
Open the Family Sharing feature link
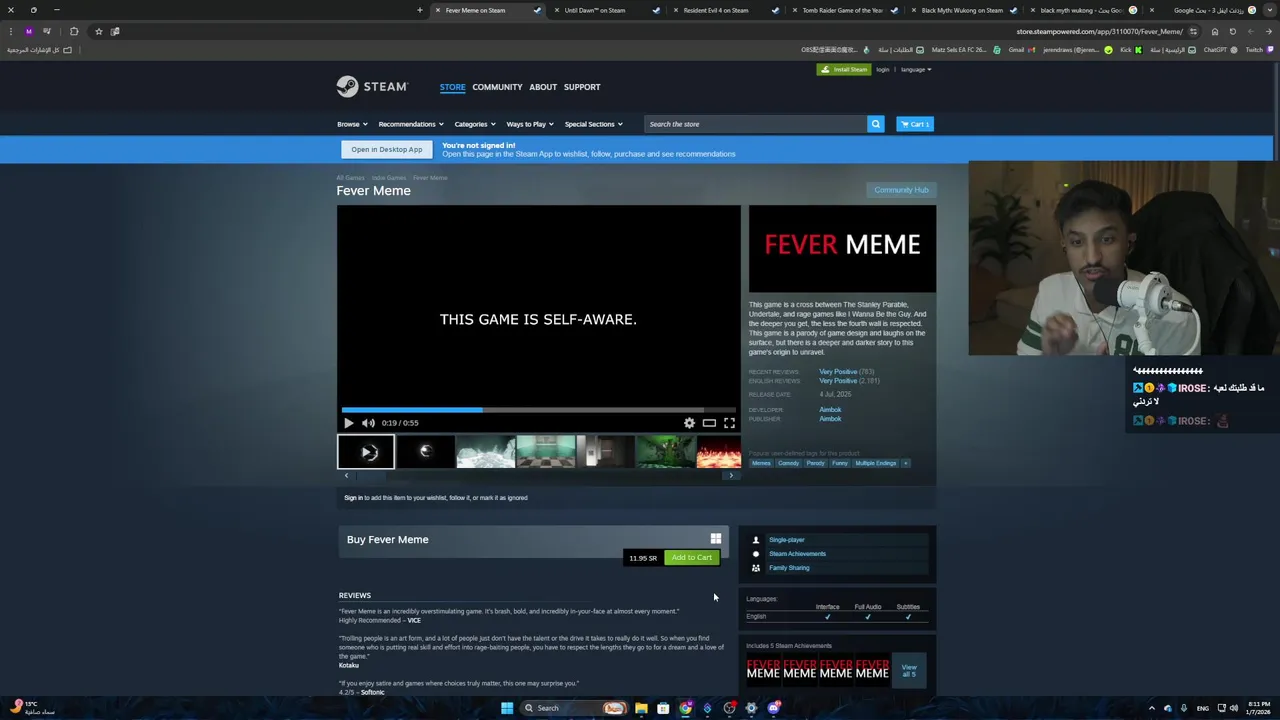[789, 568]
